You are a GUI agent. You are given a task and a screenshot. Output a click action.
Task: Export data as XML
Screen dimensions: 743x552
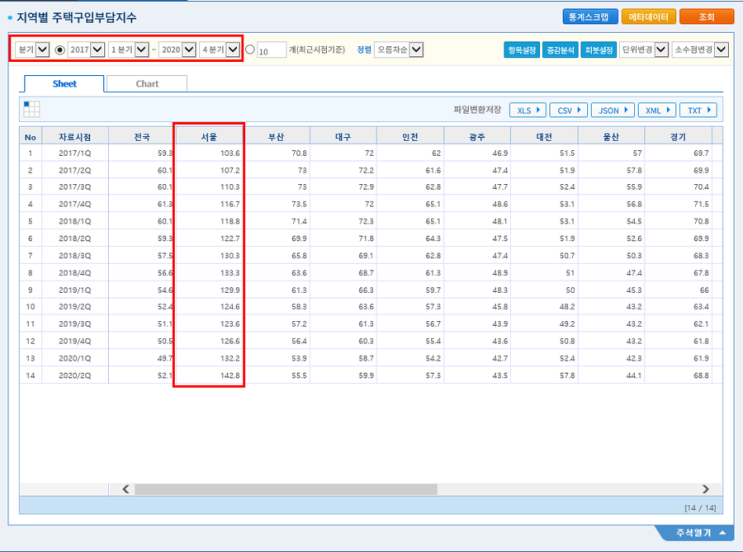point(657,110)
